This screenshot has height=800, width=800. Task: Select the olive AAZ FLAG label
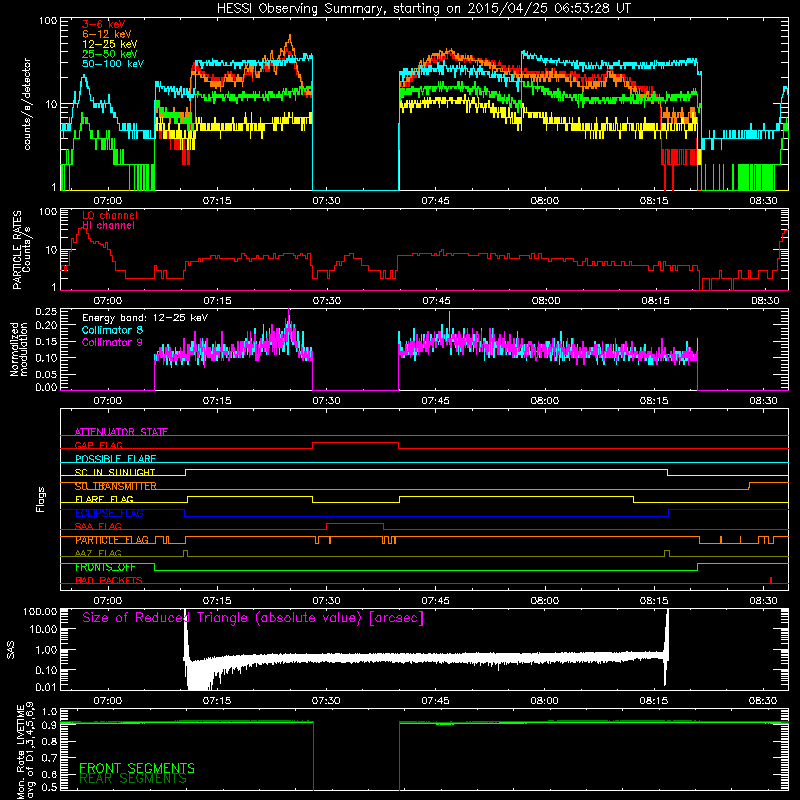pos(98,553)
